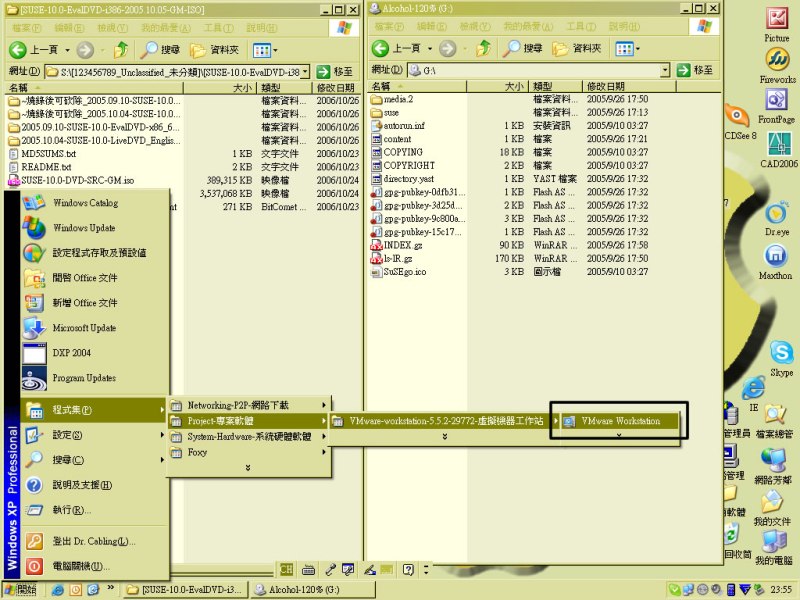Sort by 名稱 column in Alcohol-120% window
Viewport: 800px width, 600px height.
click(417, 86)
